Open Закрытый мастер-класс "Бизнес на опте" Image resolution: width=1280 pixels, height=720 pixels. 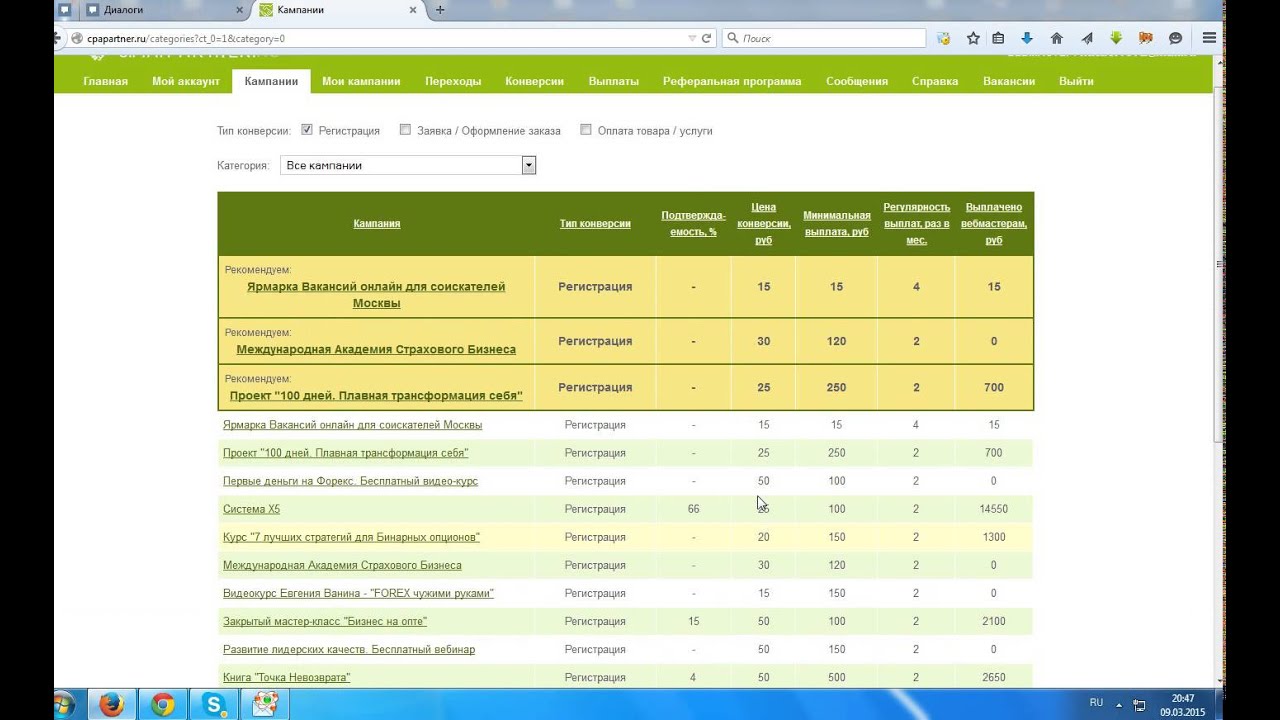(x=325, y=621)
